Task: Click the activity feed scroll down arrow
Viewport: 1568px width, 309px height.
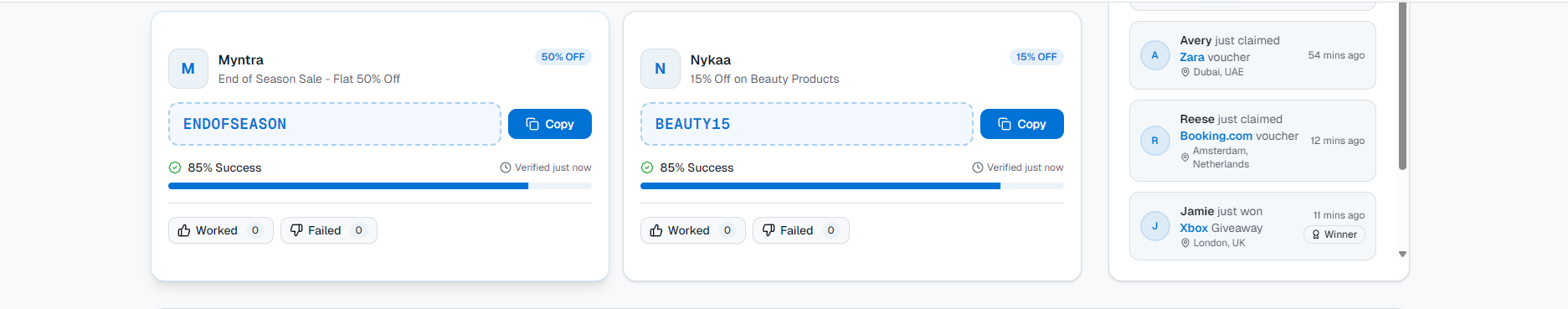Action: pos(1402,254)
